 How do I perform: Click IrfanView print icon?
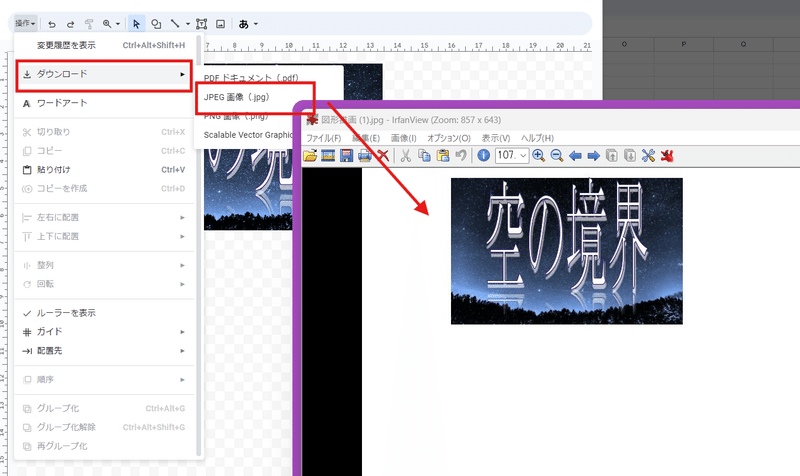pos(365,156)
